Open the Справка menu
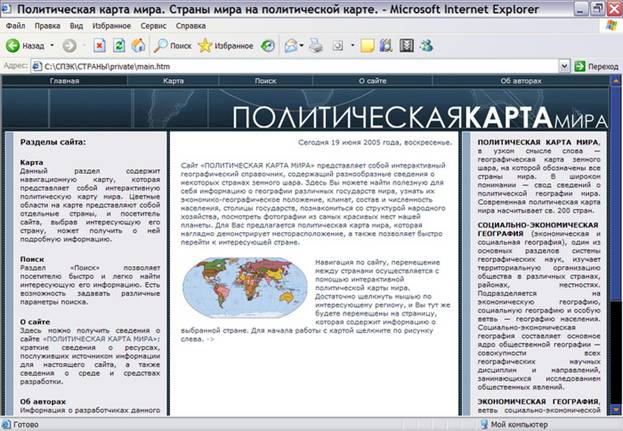 pyautogui.click(x=191, y=26)
